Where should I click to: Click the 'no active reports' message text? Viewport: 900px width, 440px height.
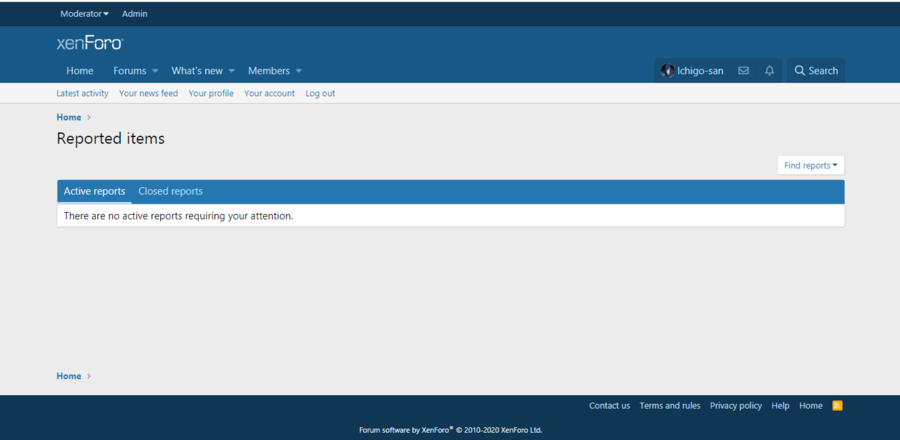point(179,216)
